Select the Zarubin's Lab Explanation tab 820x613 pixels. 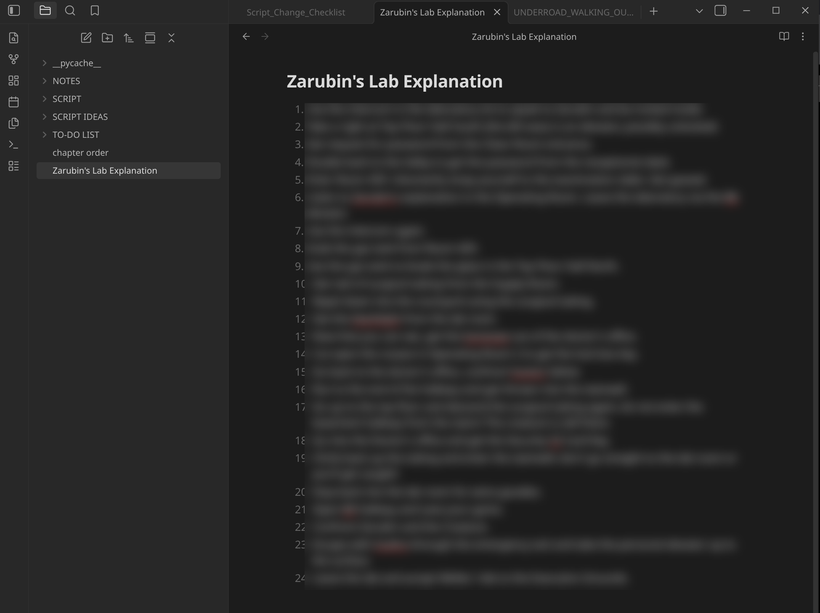pyautogui.click(x=432, y=12)
